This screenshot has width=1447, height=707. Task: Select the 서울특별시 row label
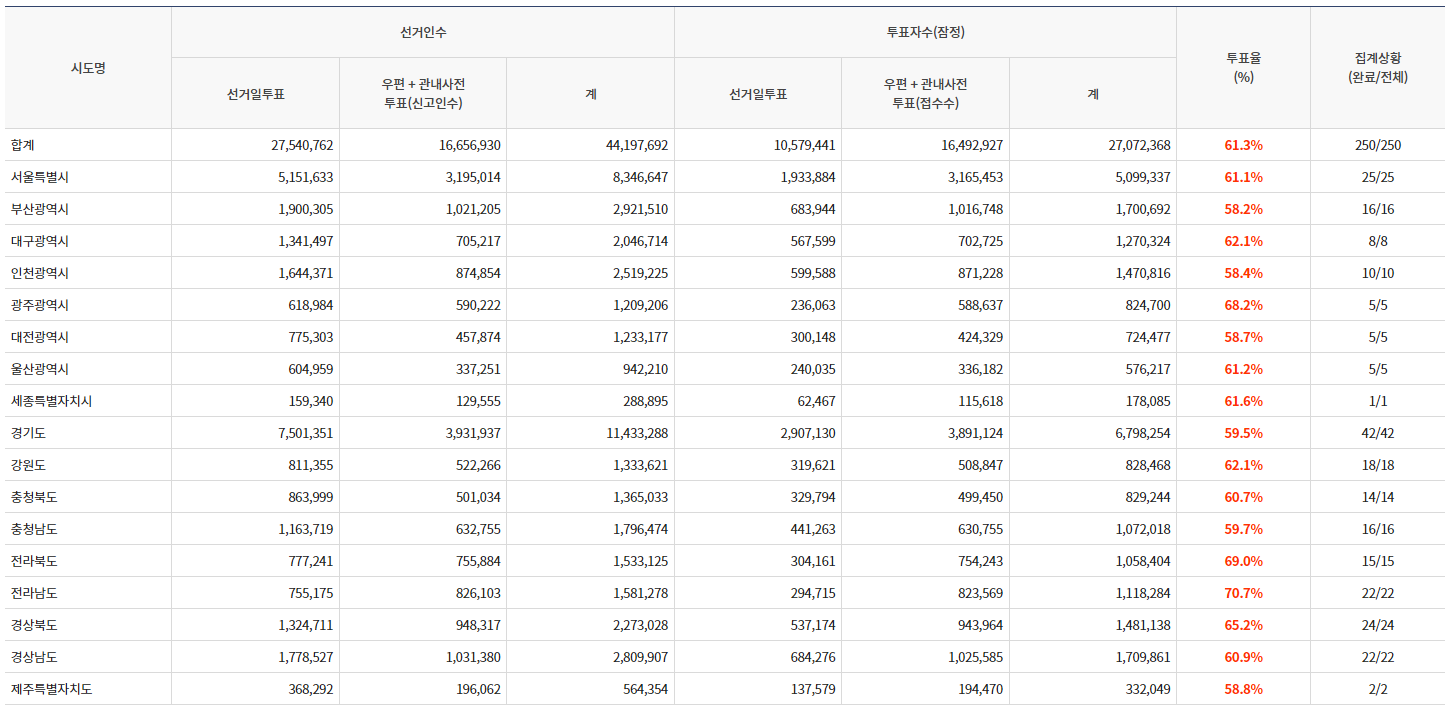40,177
